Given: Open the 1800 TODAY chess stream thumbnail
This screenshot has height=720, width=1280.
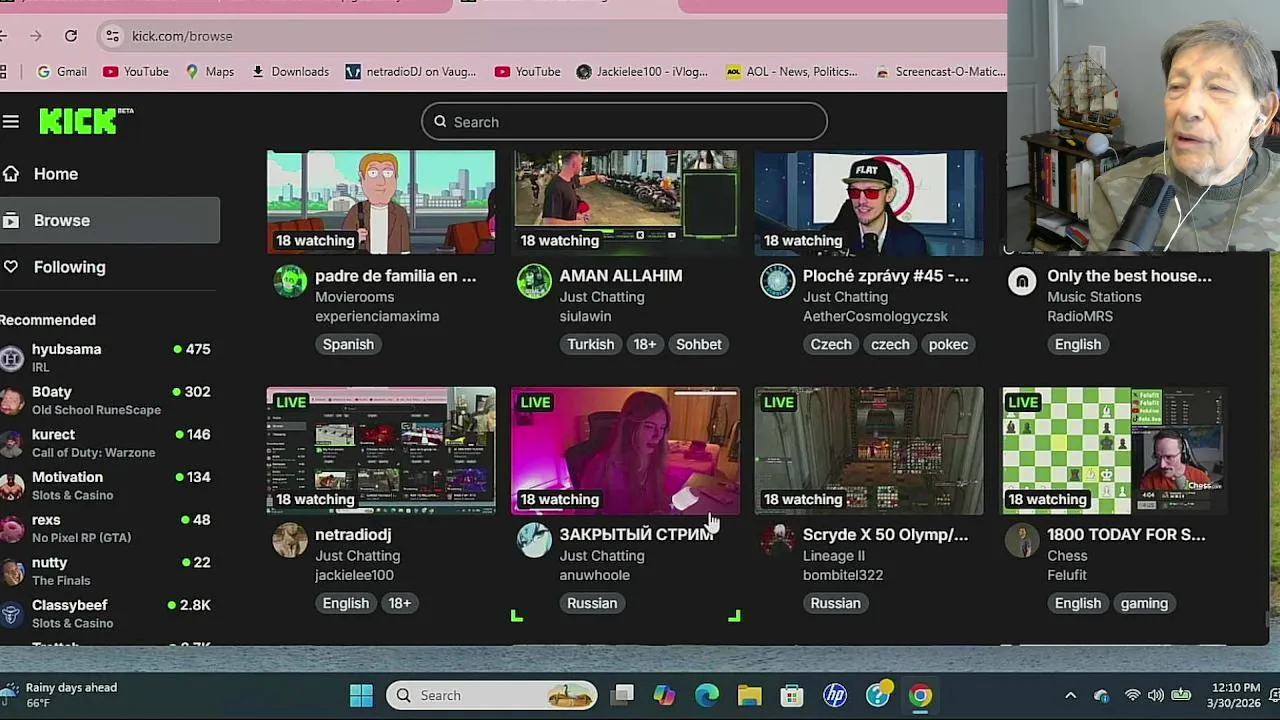Looking at the screenshot, I should 1113,450.
